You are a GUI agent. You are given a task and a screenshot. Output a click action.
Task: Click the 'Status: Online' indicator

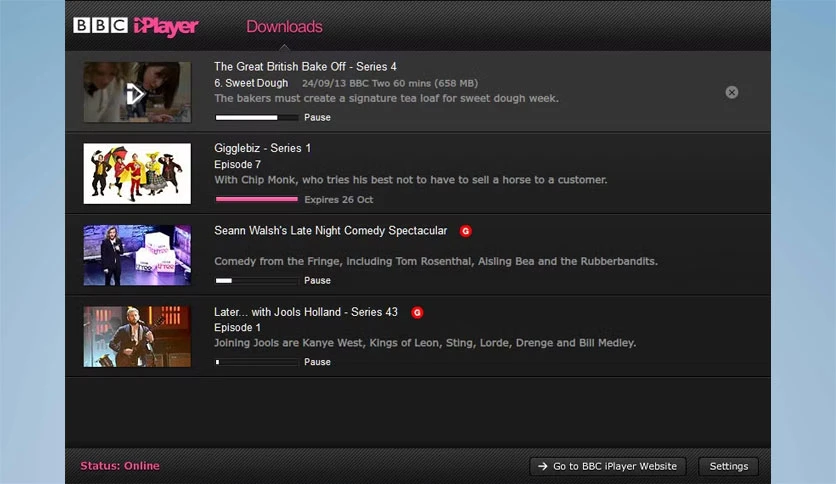point(120,466)
